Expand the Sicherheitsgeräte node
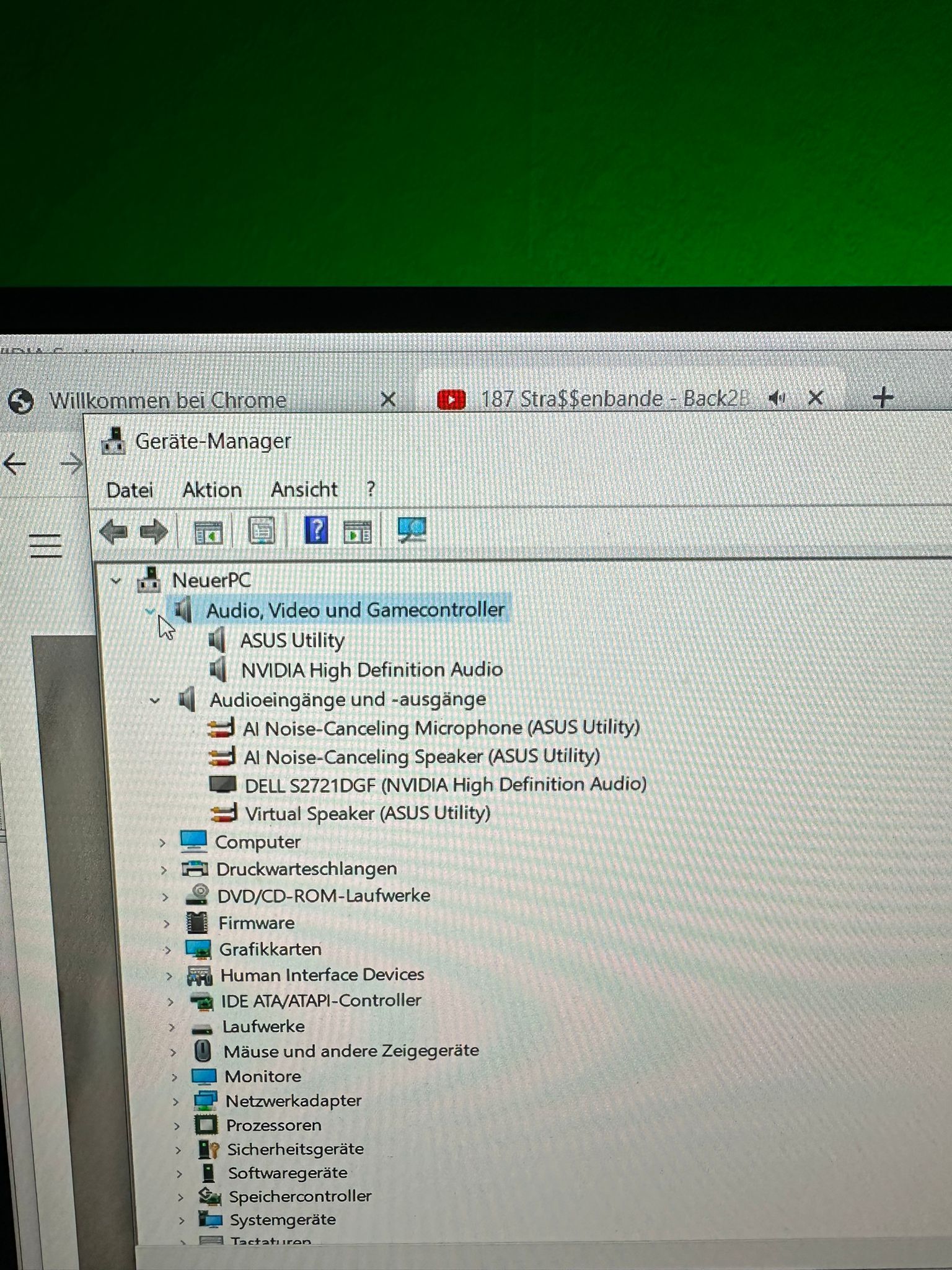 [178, 1150]
